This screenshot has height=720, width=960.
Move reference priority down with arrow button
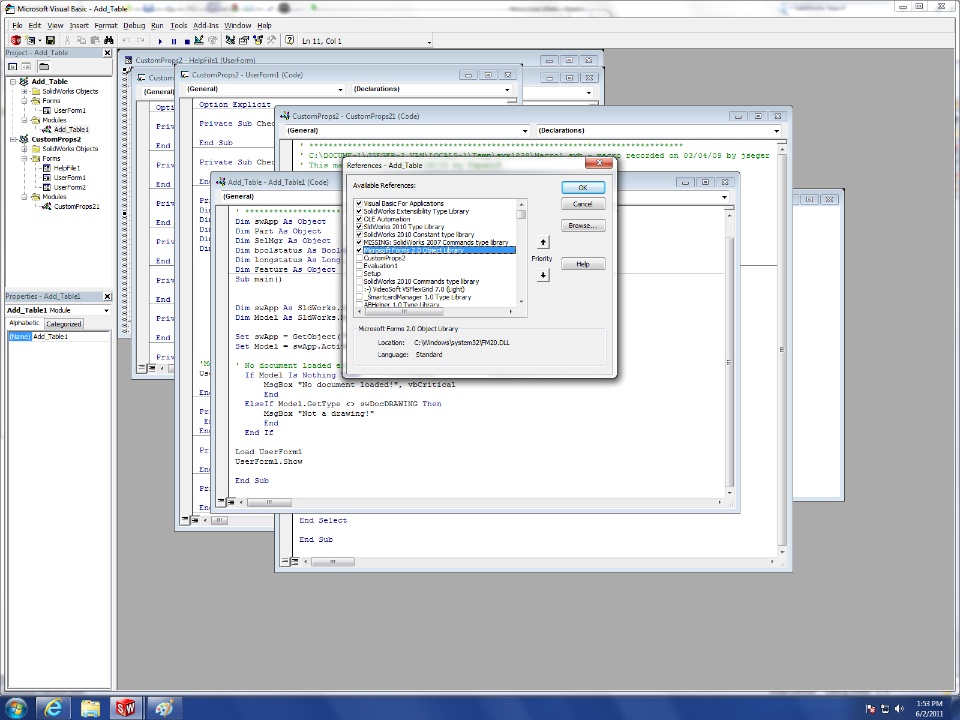click(543, 276)
